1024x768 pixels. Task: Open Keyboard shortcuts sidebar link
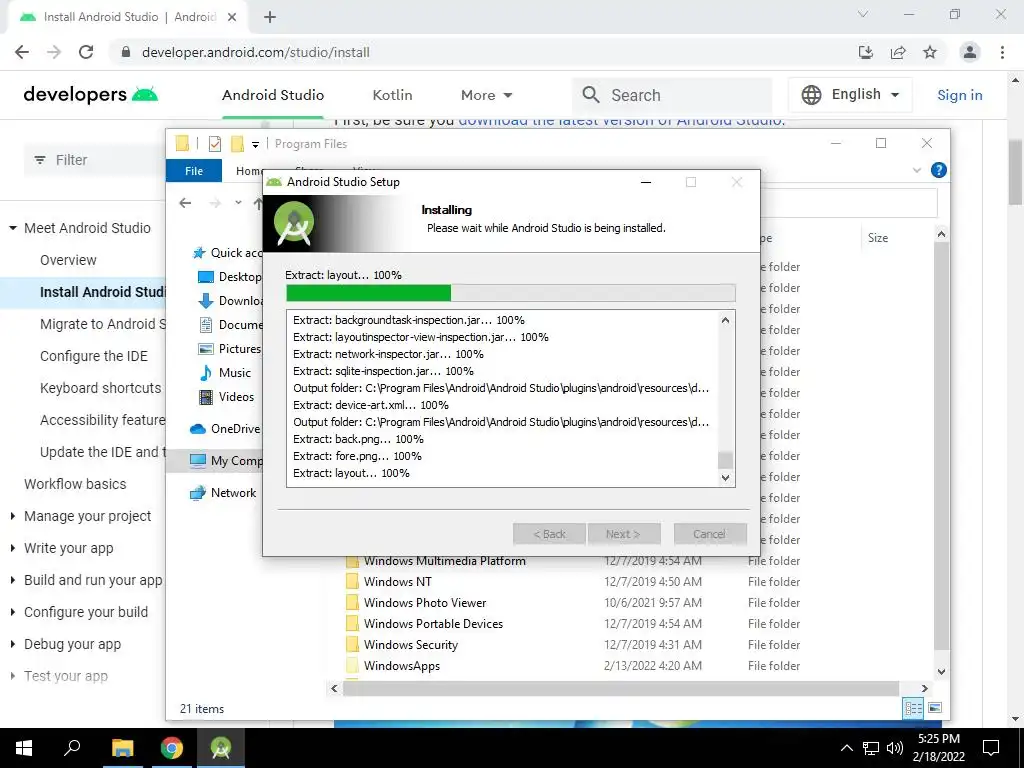(101, 389)
